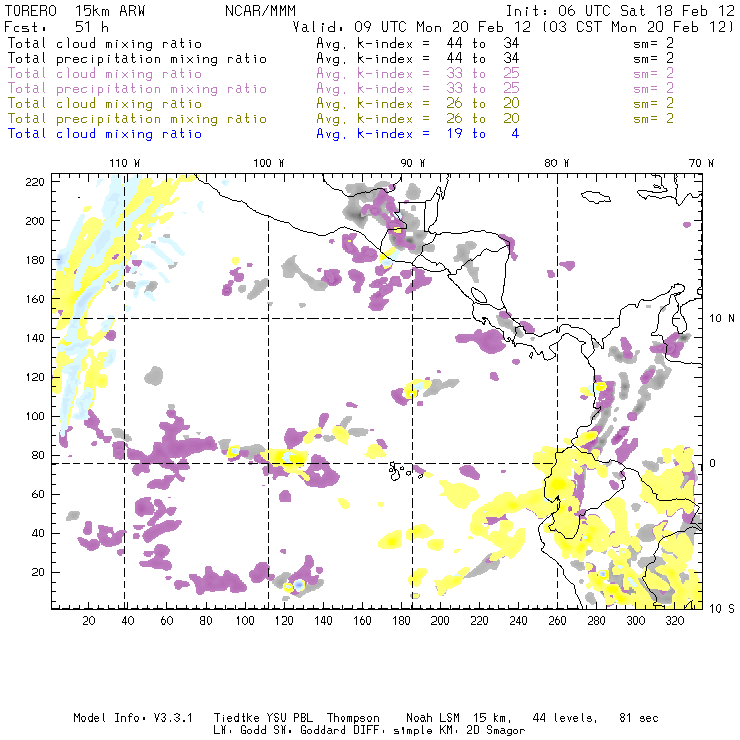Click '160' on the vertical axis
The width and height of the screenshot is (740, 740).
[x=35, y=299]
